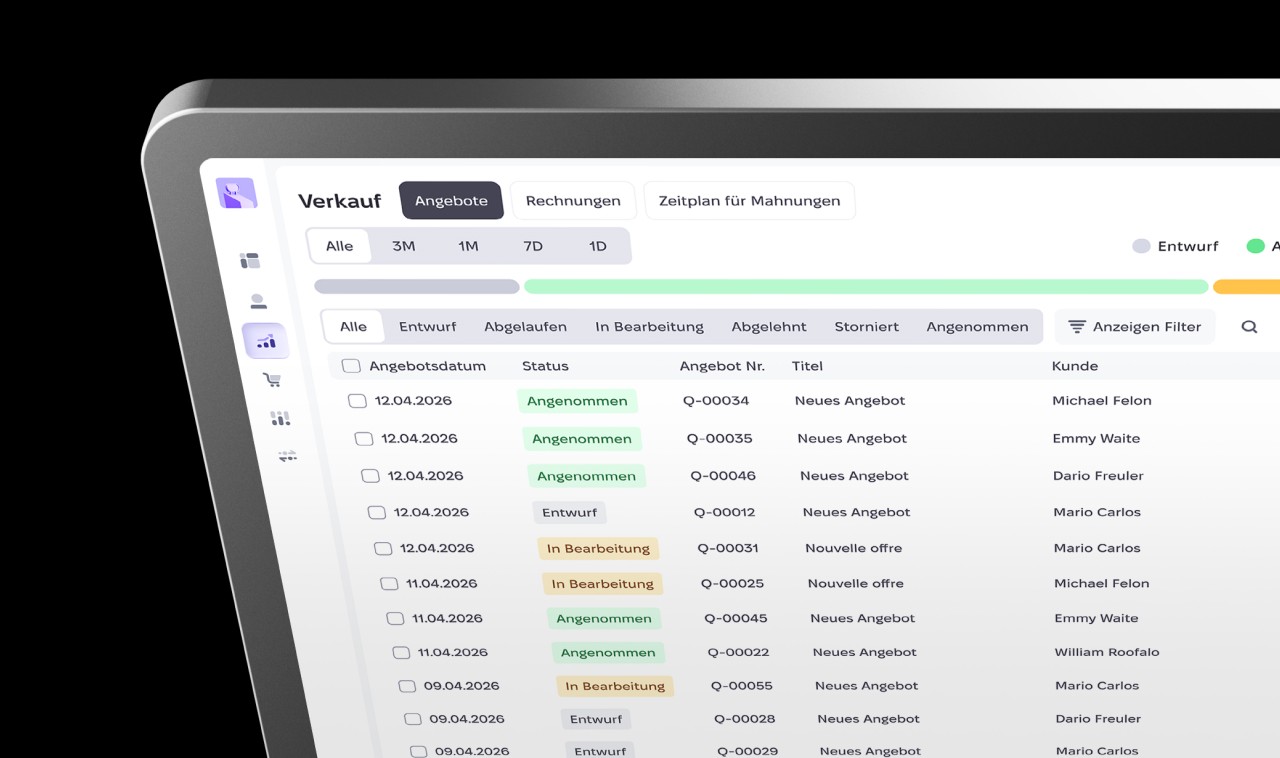Image resolution: width=1280 pixels, height=758 pixels.
Task: Click the magnifier search icon
Action: point(1249,326)
